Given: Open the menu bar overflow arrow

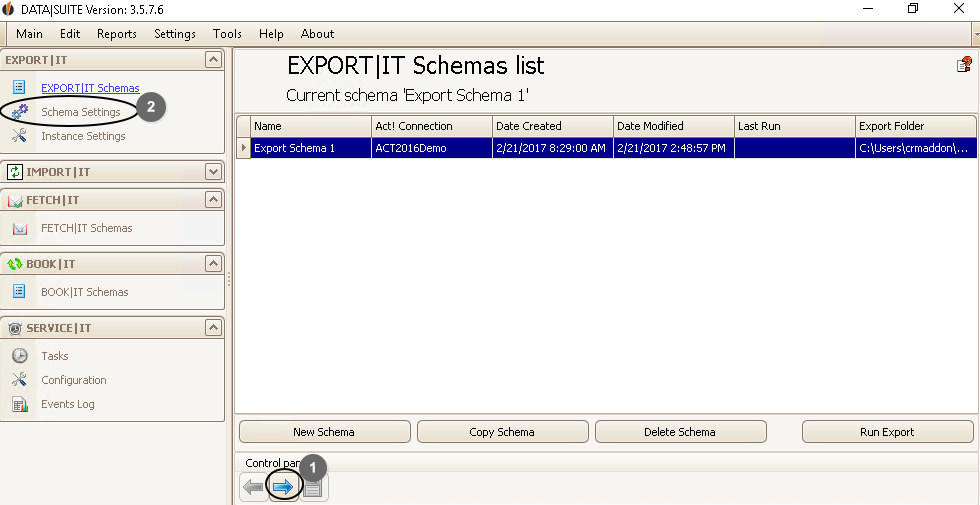Looking at the screenshot, I should pyautogui.click(x=976, y=34).
